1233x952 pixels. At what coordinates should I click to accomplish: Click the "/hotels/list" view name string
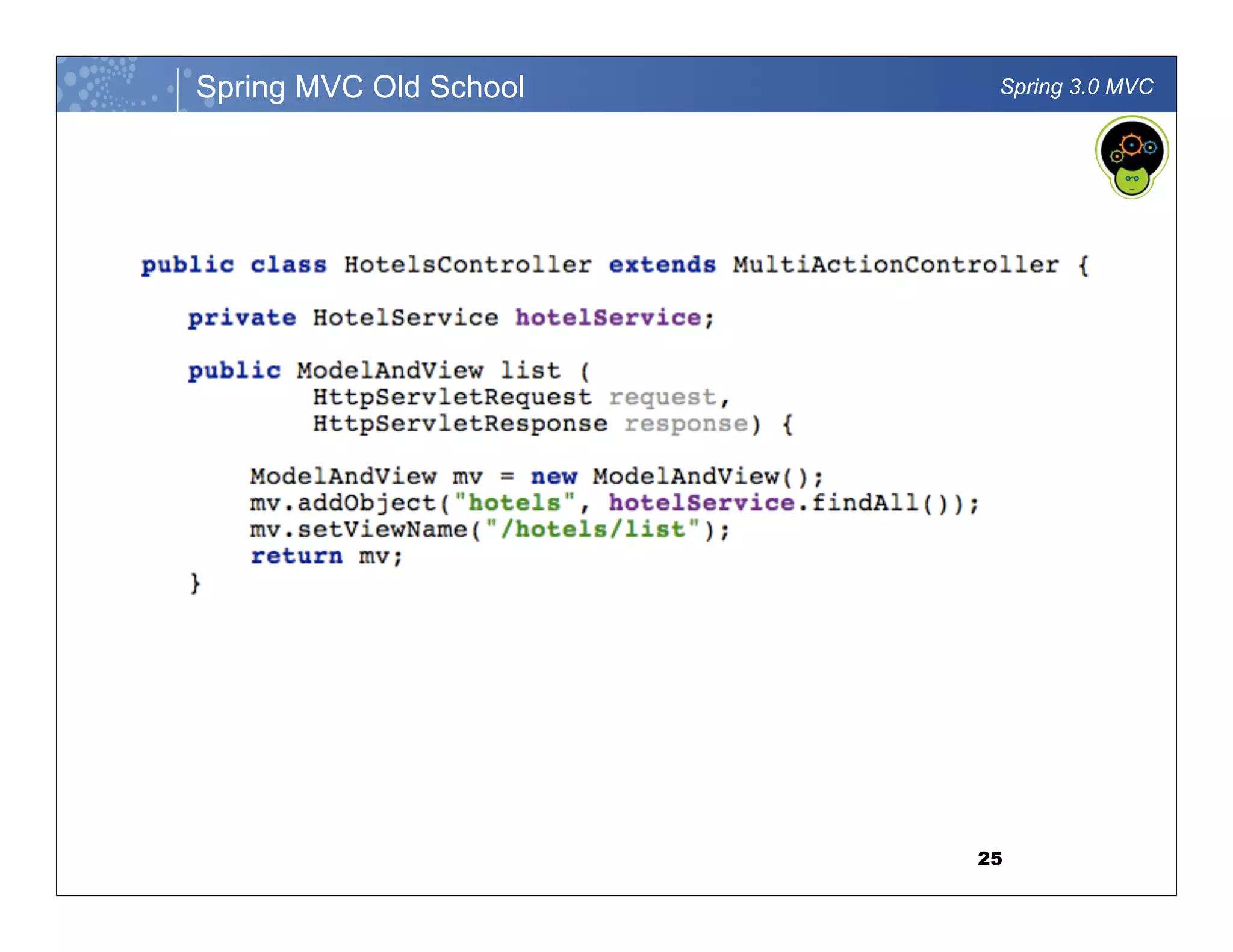coord(592,529)
